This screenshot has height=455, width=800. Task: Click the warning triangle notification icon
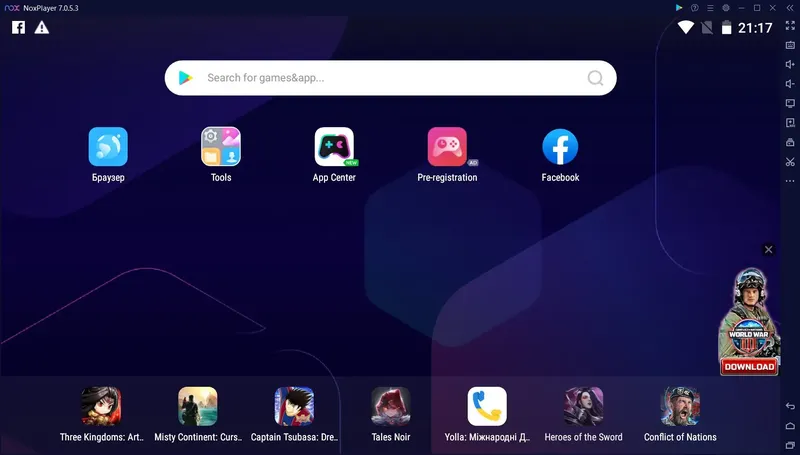[42, 28]
